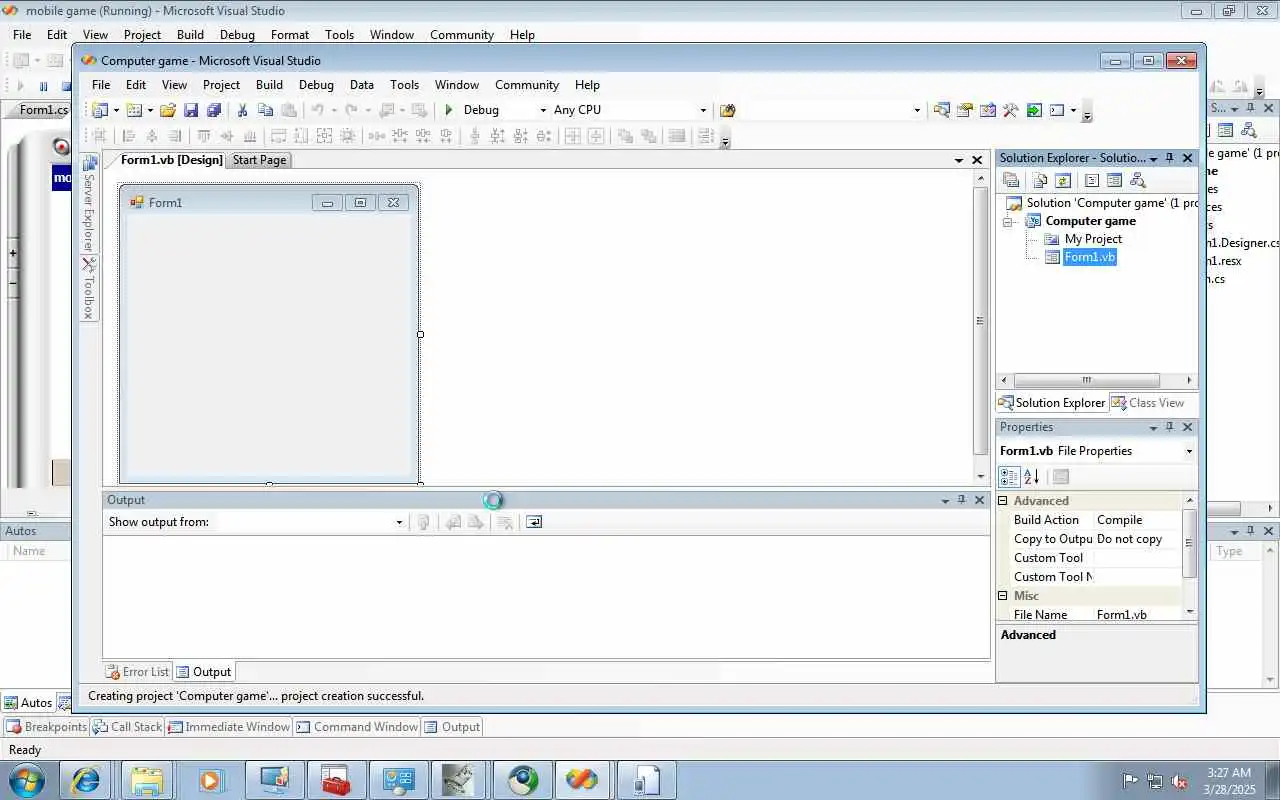1280x800 pixels.
Task: Open the Format menu in mobile game window
Action: pyautogui.click(x=290, y=34)
